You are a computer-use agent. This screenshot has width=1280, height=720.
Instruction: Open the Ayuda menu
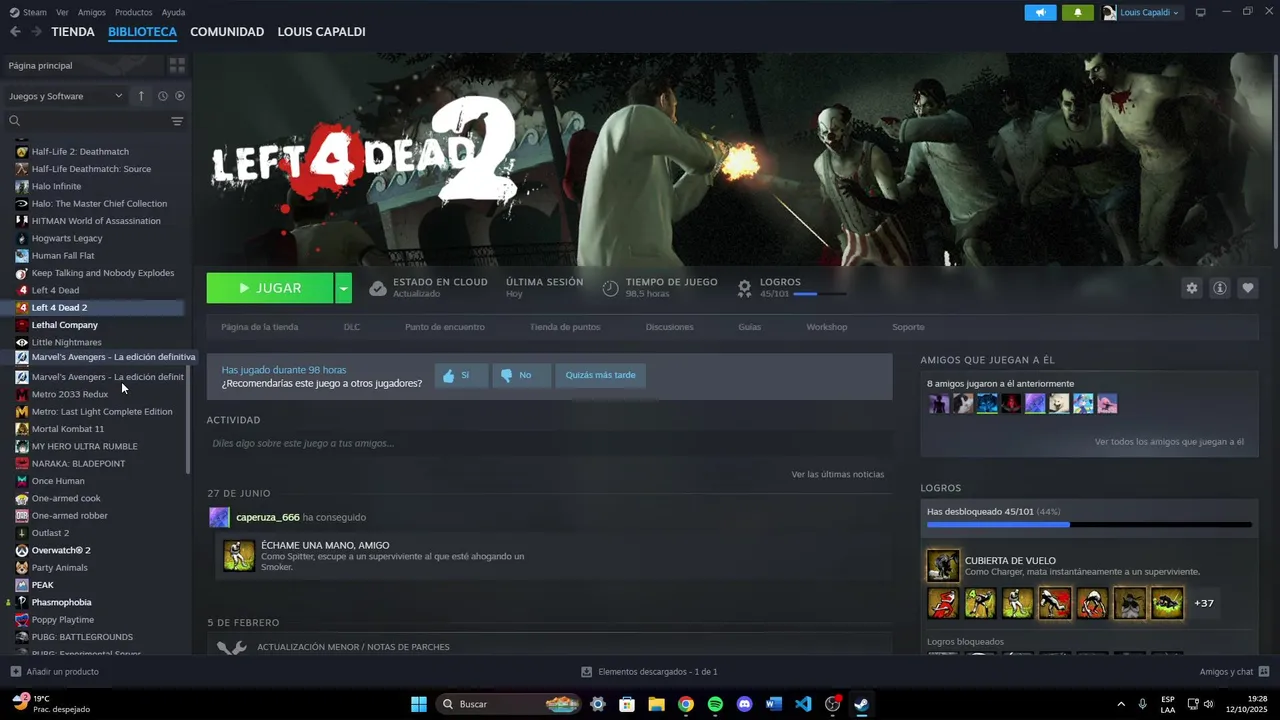(173, 12)
